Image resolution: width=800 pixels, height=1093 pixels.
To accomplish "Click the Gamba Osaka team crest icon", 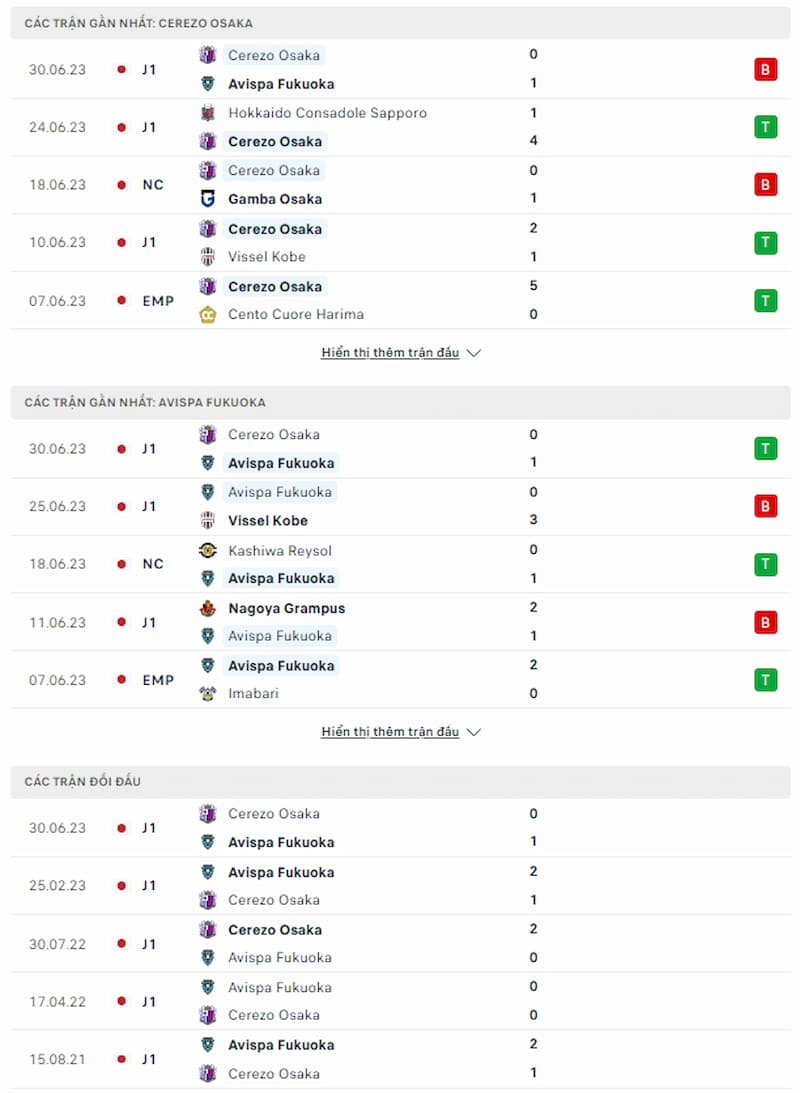I will point(208,199).
